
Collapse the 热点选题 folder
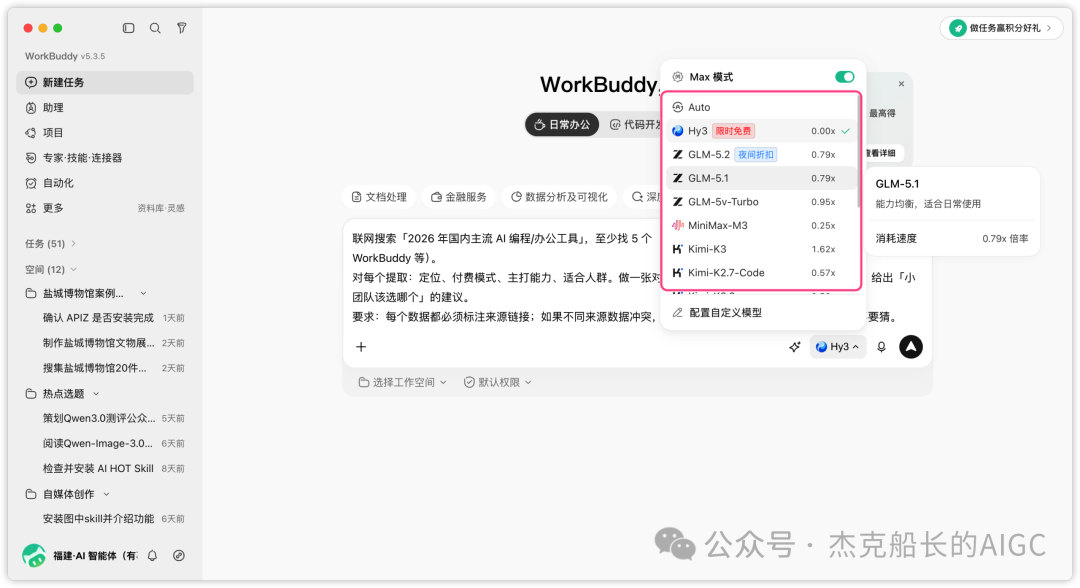coord(96,394)
